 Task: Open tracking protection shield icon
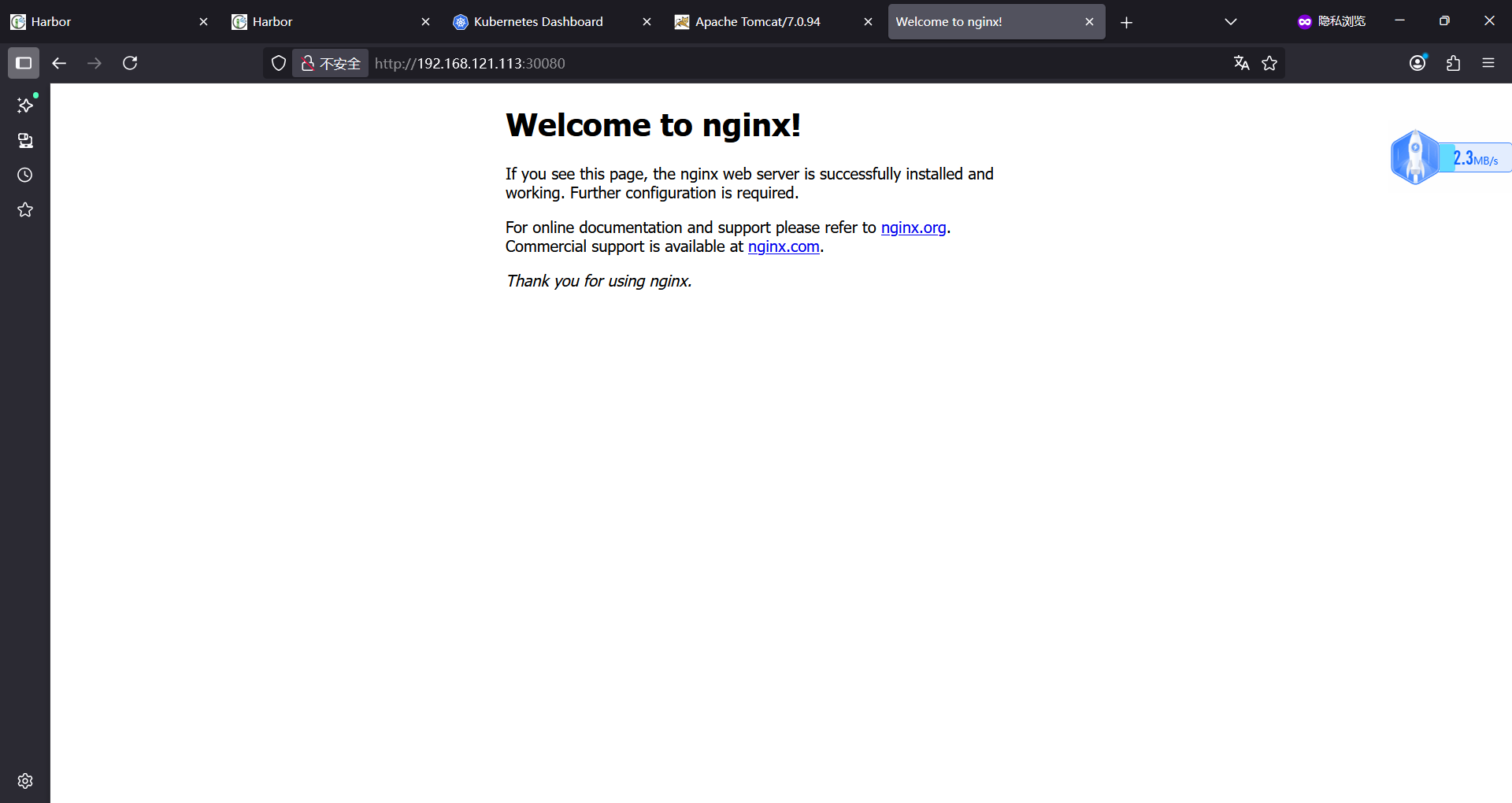(x=279, y=63)
